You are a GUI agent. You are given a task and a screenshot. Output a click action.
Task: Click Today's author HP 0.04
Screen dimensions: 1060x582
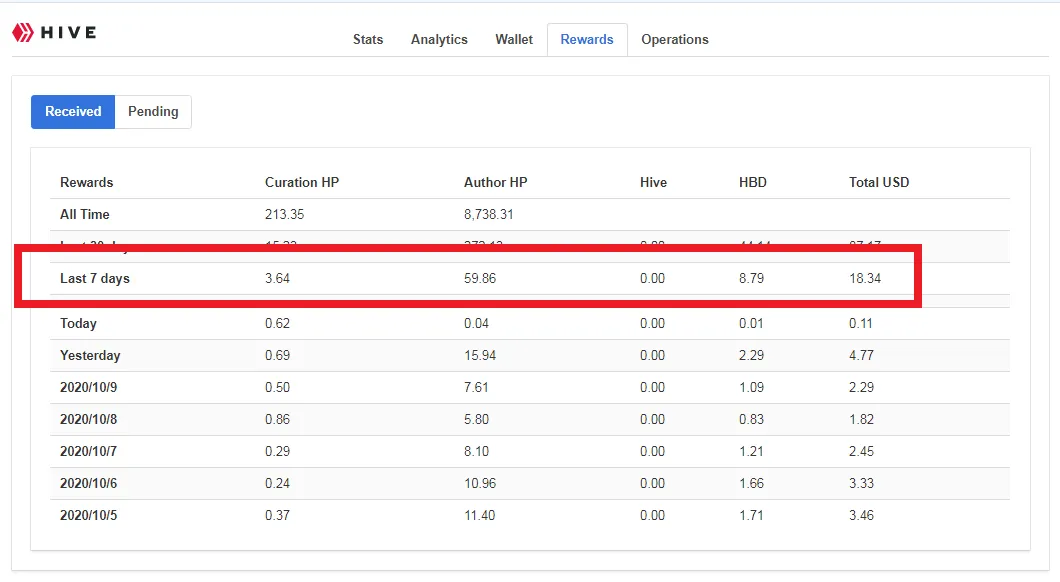click(476, 323)
